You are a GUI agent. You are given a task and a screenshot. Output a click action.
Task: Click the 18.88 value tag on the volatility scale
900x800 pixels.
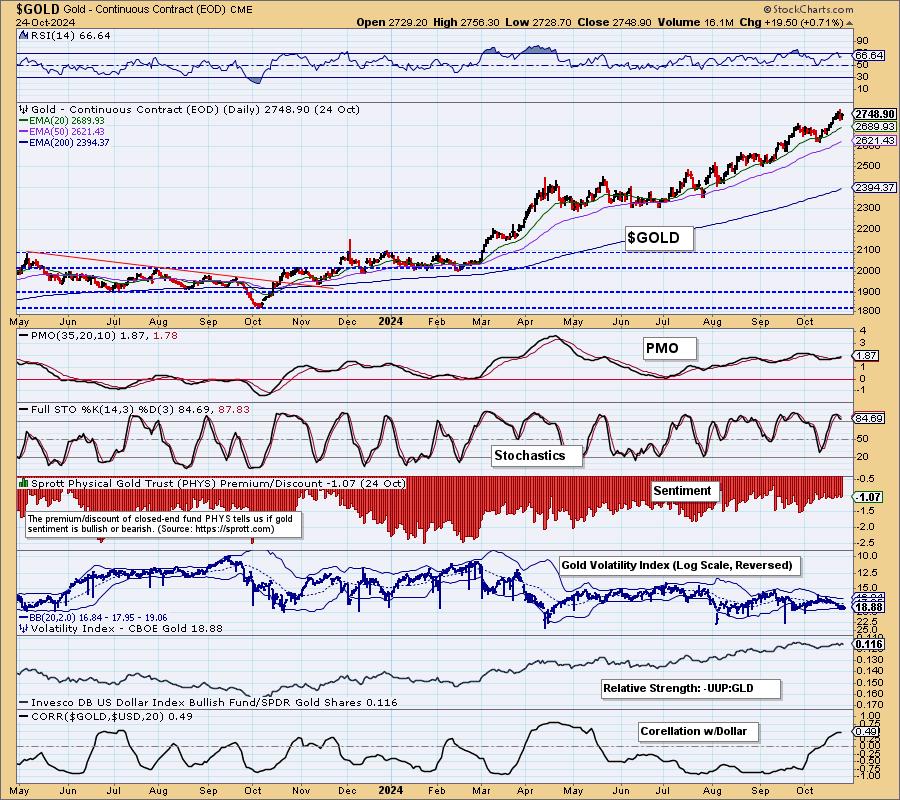pos(869,607)
